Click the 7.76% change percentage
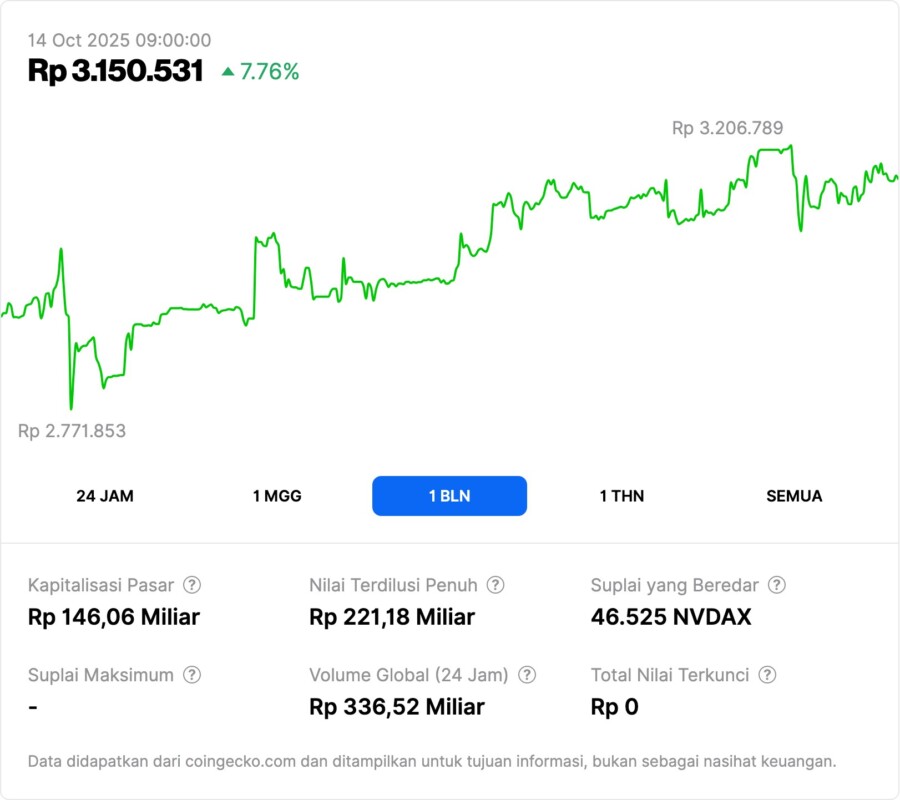The height and width of the screenshot is (800, 900). point(269,72)
